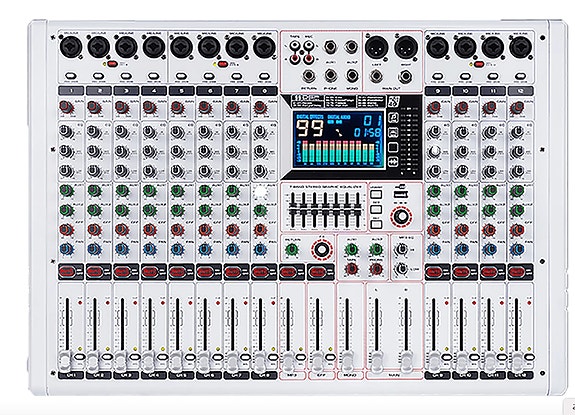
Task: Click the bottom arrows button beside the LCD
Action: point(393,162)
